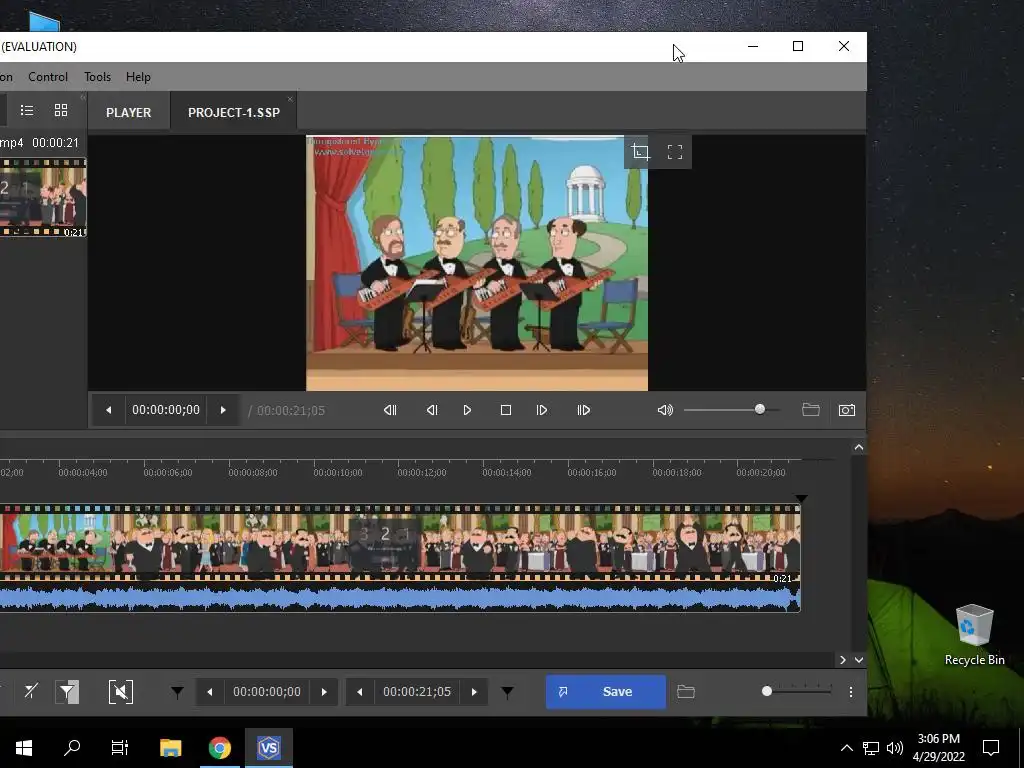1024x768 pixels.
Task: Toggle the fragment marker tool with slash
Action: [31, 692]
